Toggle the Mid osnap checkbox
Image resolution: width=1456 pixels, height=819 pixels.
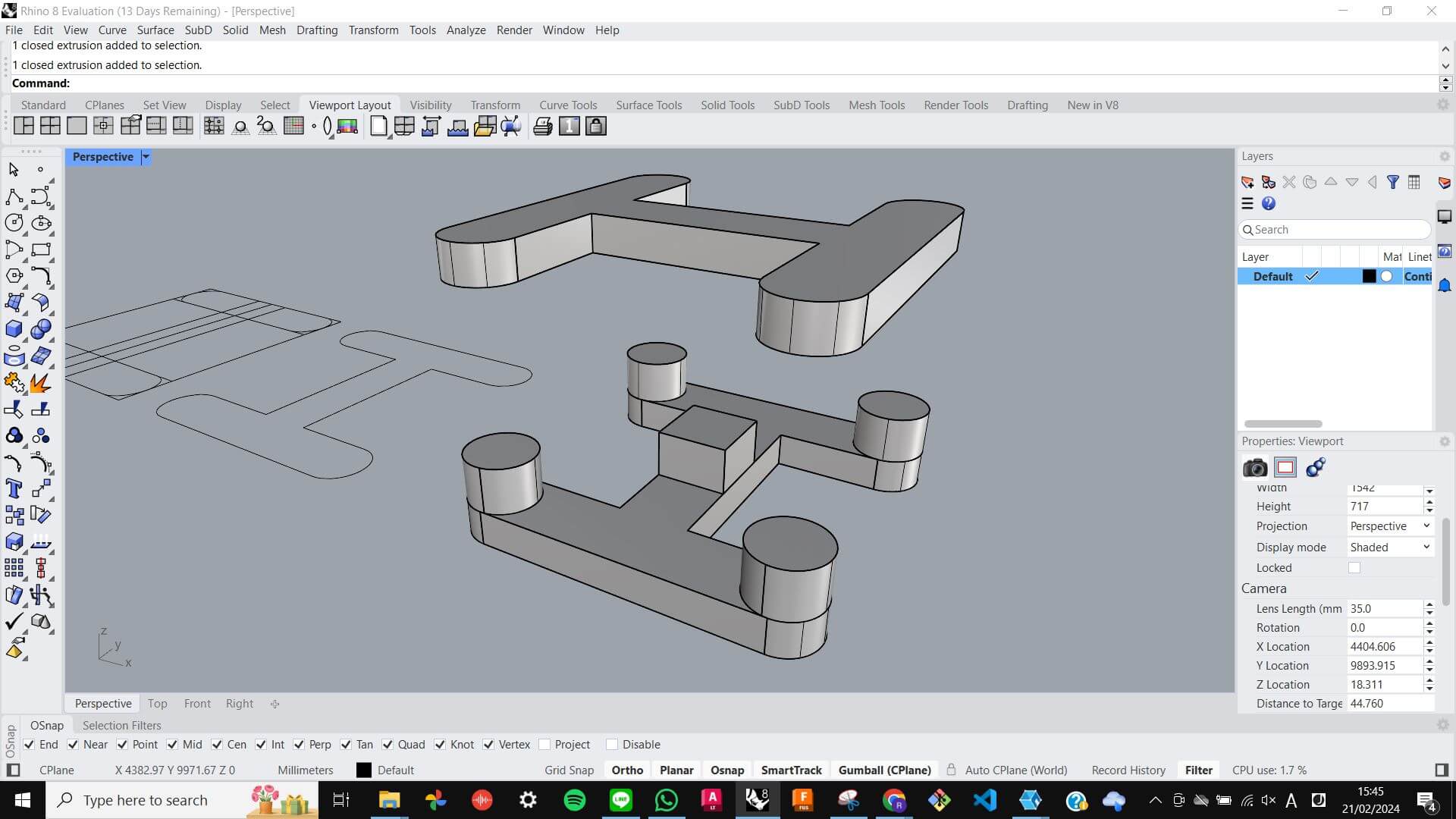coord(172,745)
